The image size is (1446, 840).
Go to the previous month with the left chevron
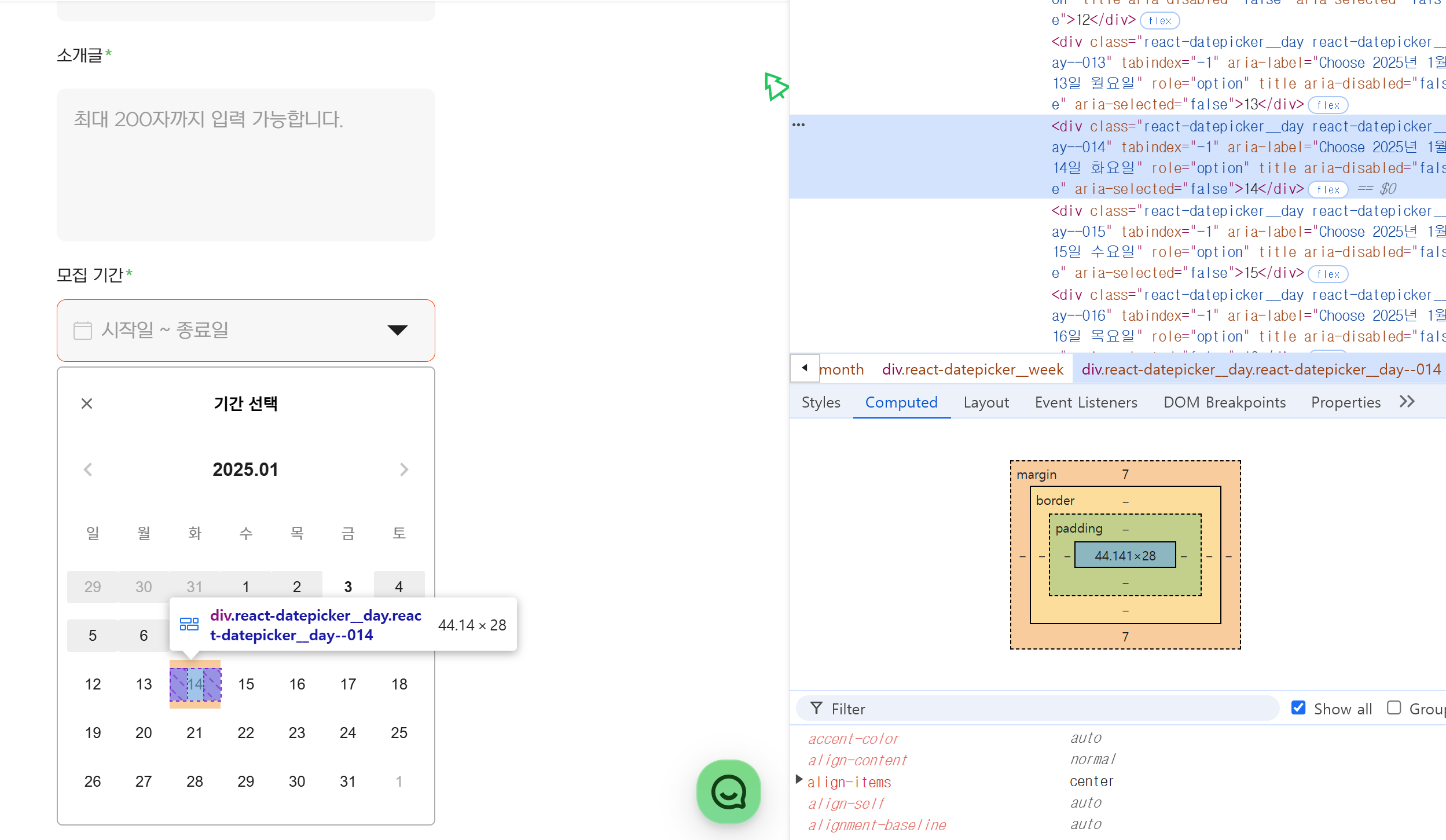point(88,469)
